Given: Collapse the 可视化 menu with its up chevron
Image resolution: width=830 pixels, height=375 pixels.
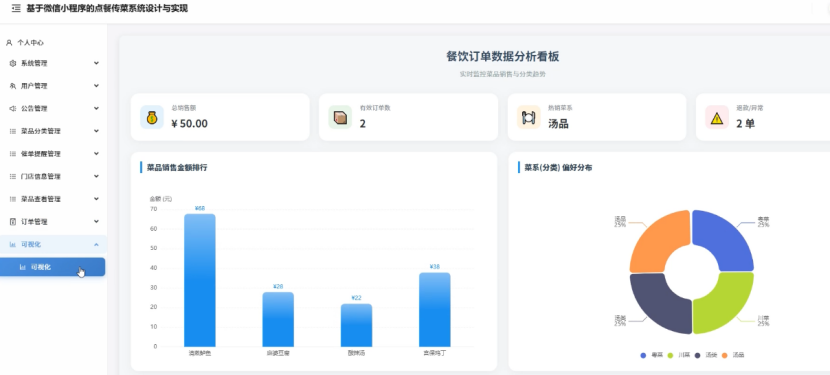Looking at the screenshot, I should [96, 244].
